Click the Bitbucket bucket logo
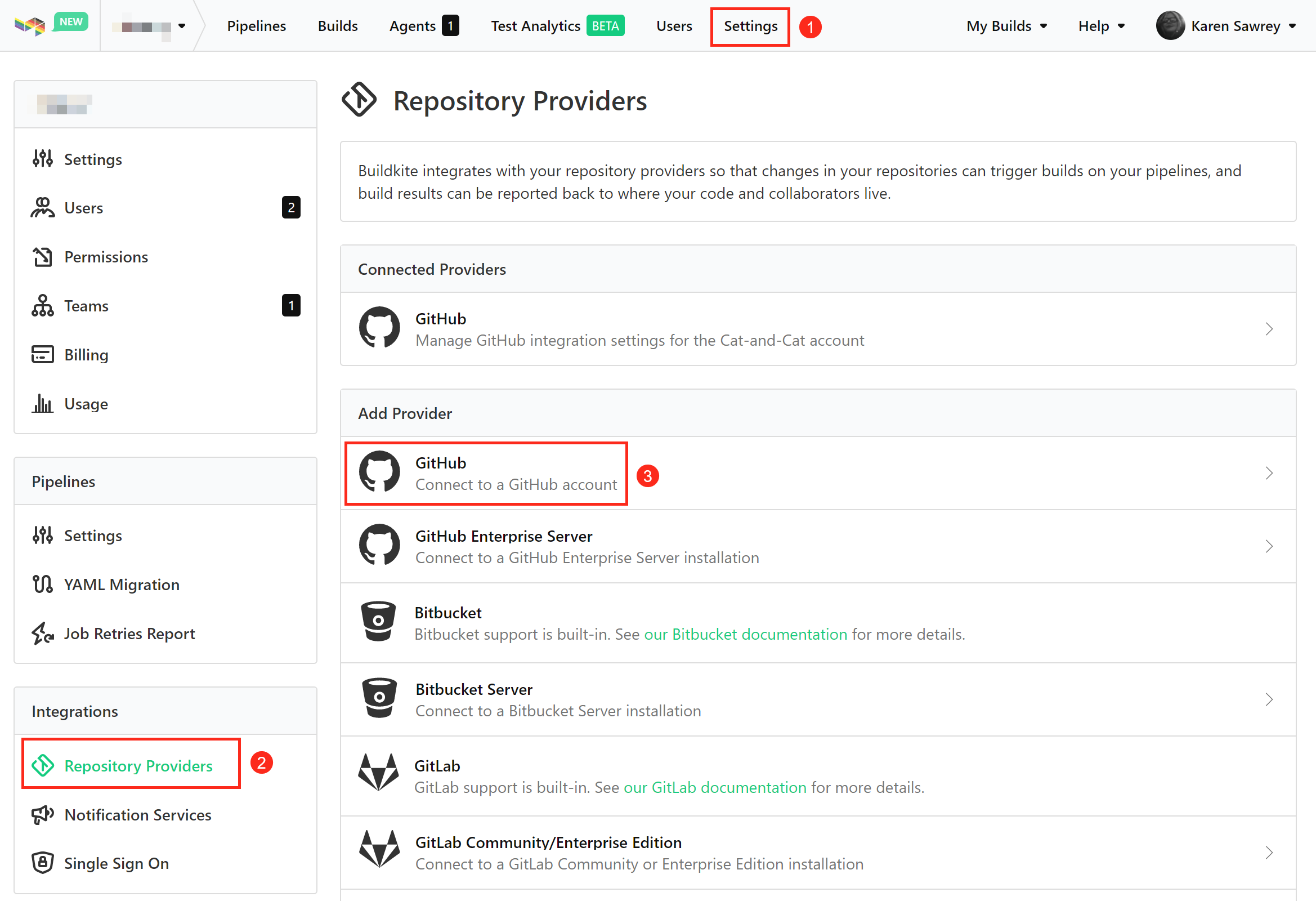This screenshot has height=901, width=1316. 378,621
